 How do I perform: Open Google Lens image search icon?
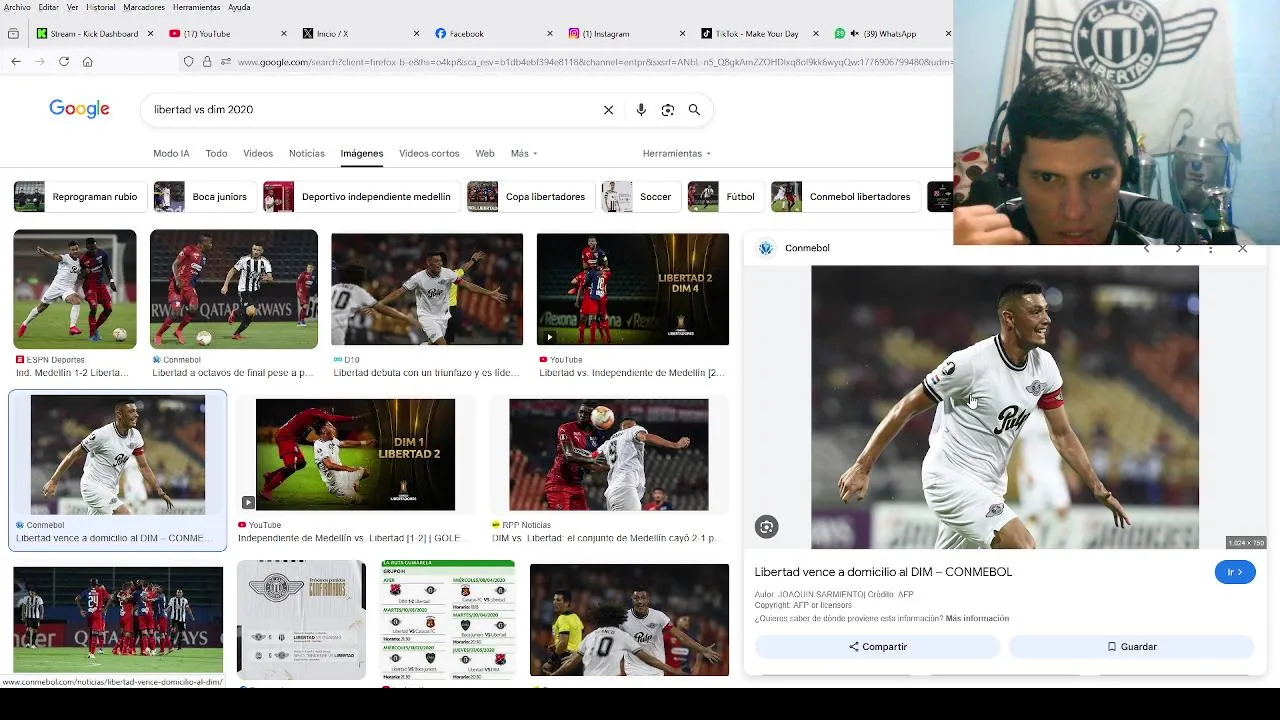pyautogui.click(x=668, y=110)
